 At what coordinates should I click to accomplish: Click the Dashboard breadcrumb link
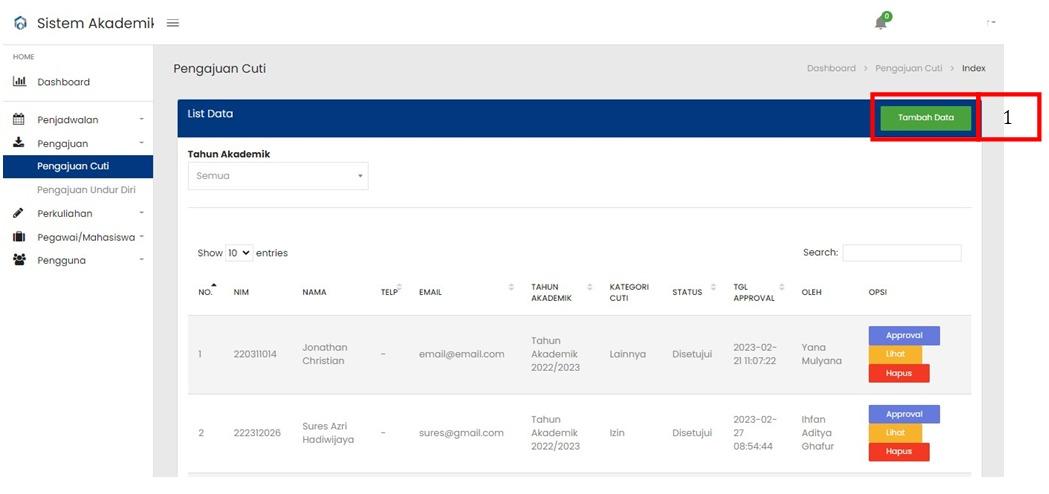point(831,68)
